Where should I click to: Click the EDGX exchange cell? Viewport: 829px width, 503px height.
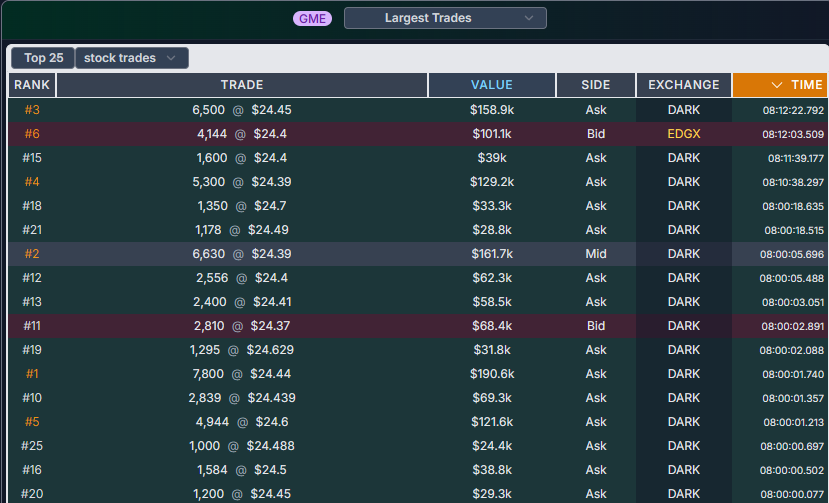coord(684,134)
